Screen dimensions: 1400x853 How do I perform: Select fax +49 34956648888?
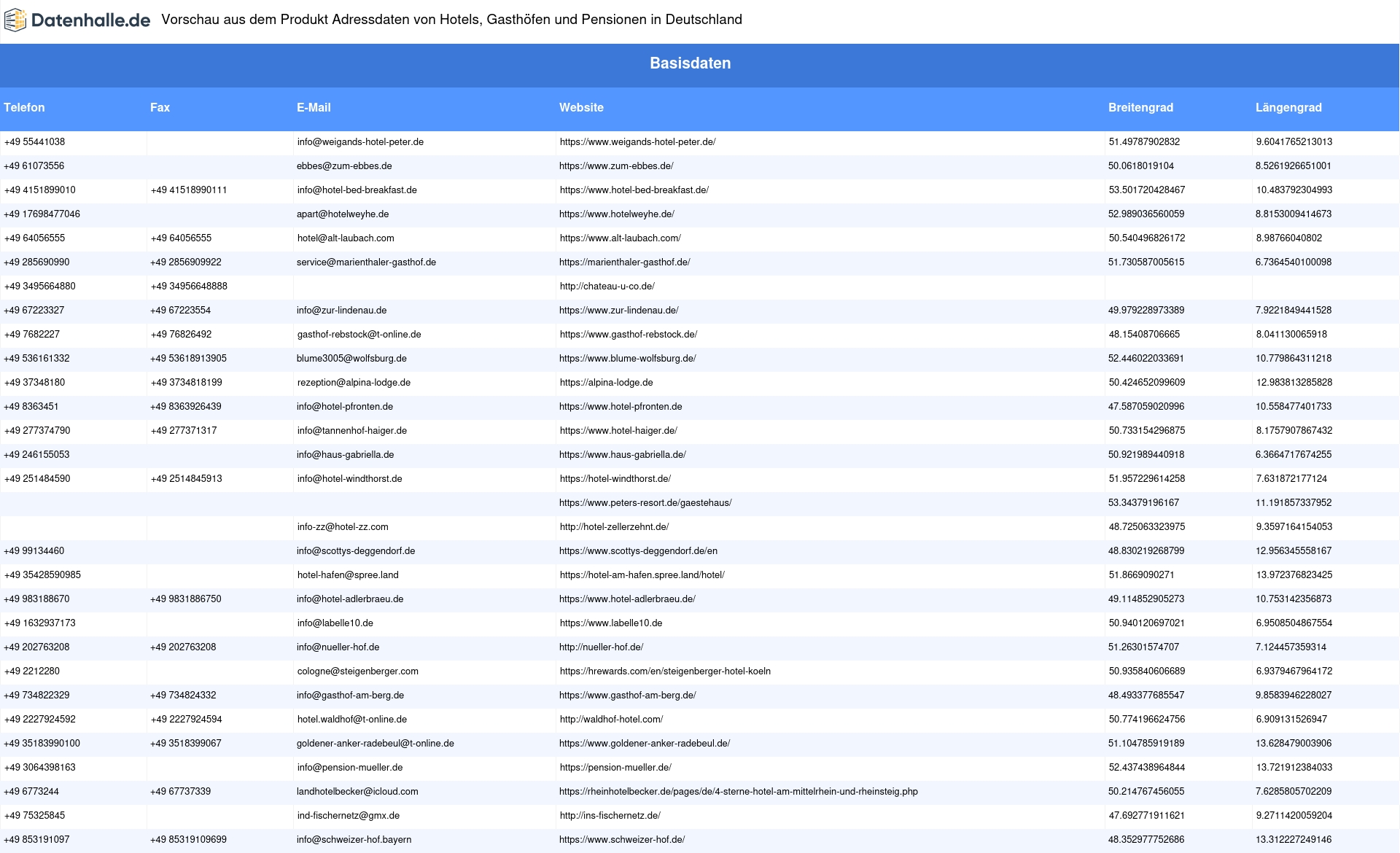coord(189,287)
